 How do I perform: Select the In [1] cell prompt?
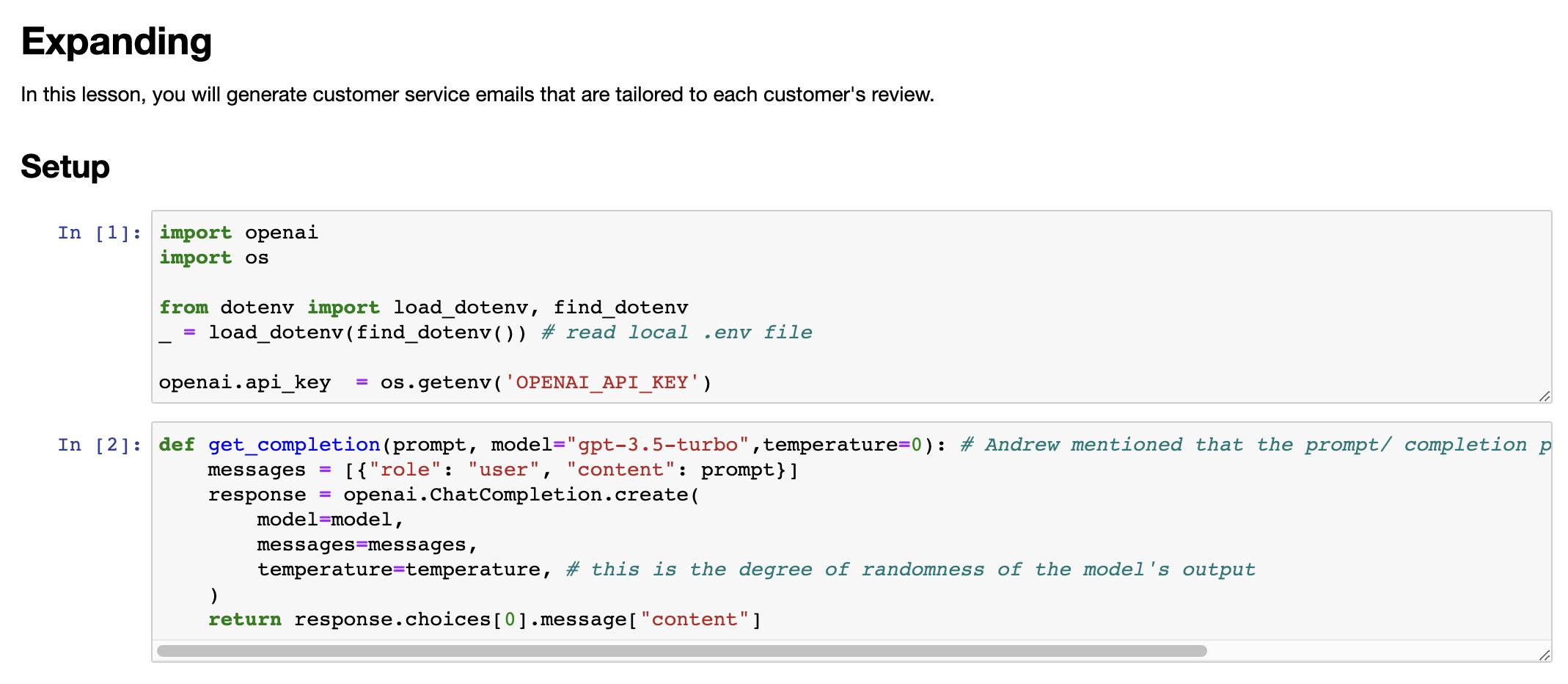pos(100,233)
